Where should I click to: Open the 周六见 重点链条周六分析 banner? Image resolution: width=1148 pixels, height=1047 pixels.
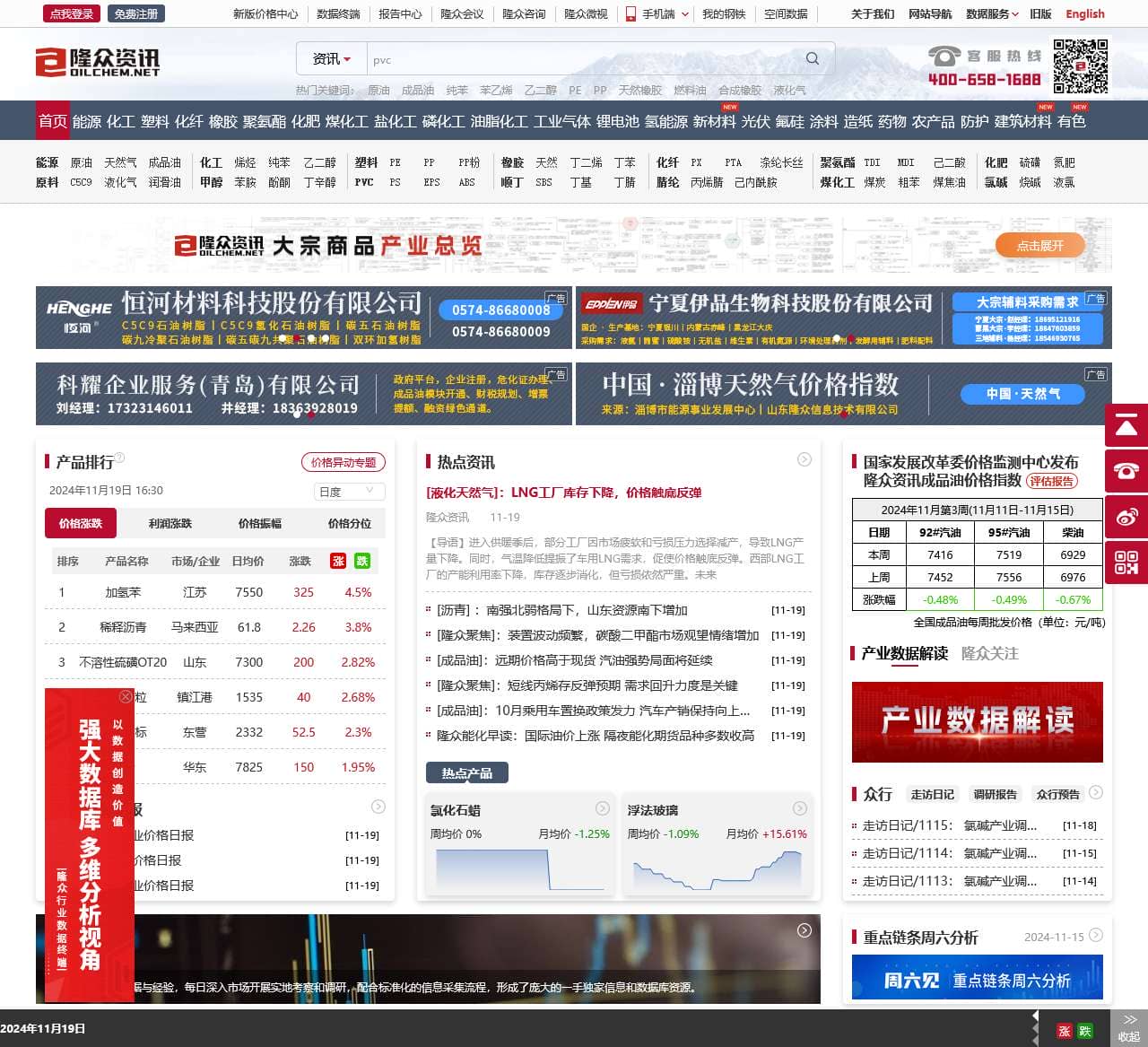click(978, 977)
